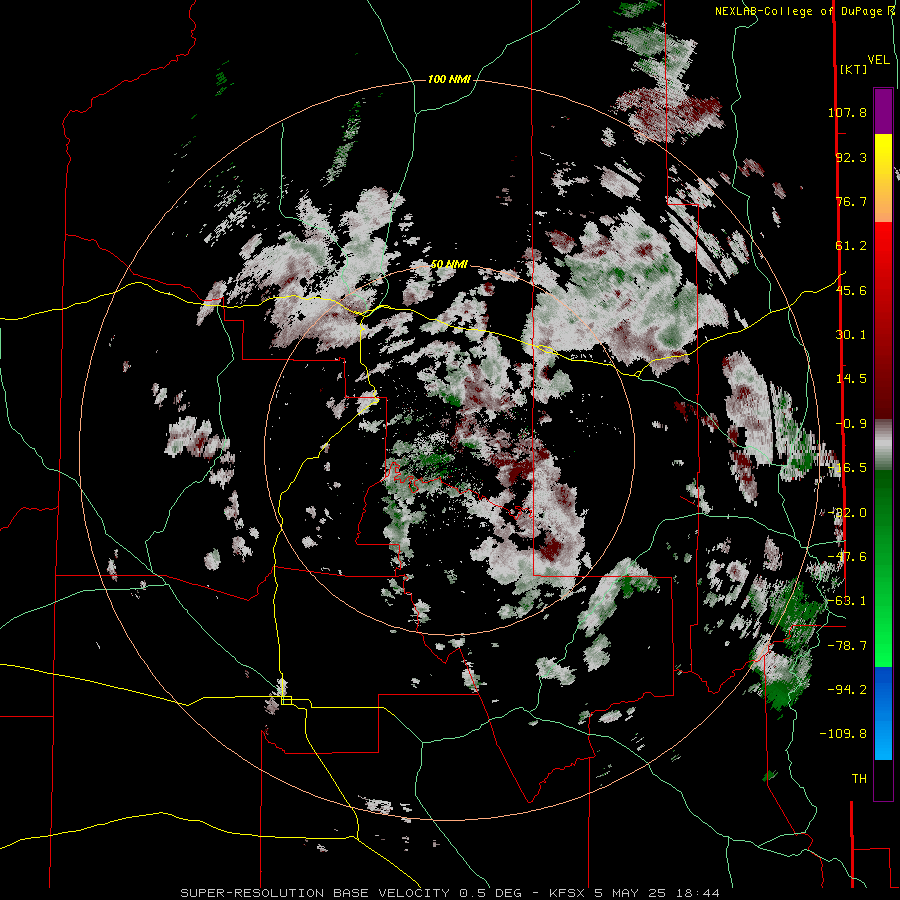This screenshot has width=900, height=900.
Task: Select the -16.5 legend value
Action: coord(847,468)
